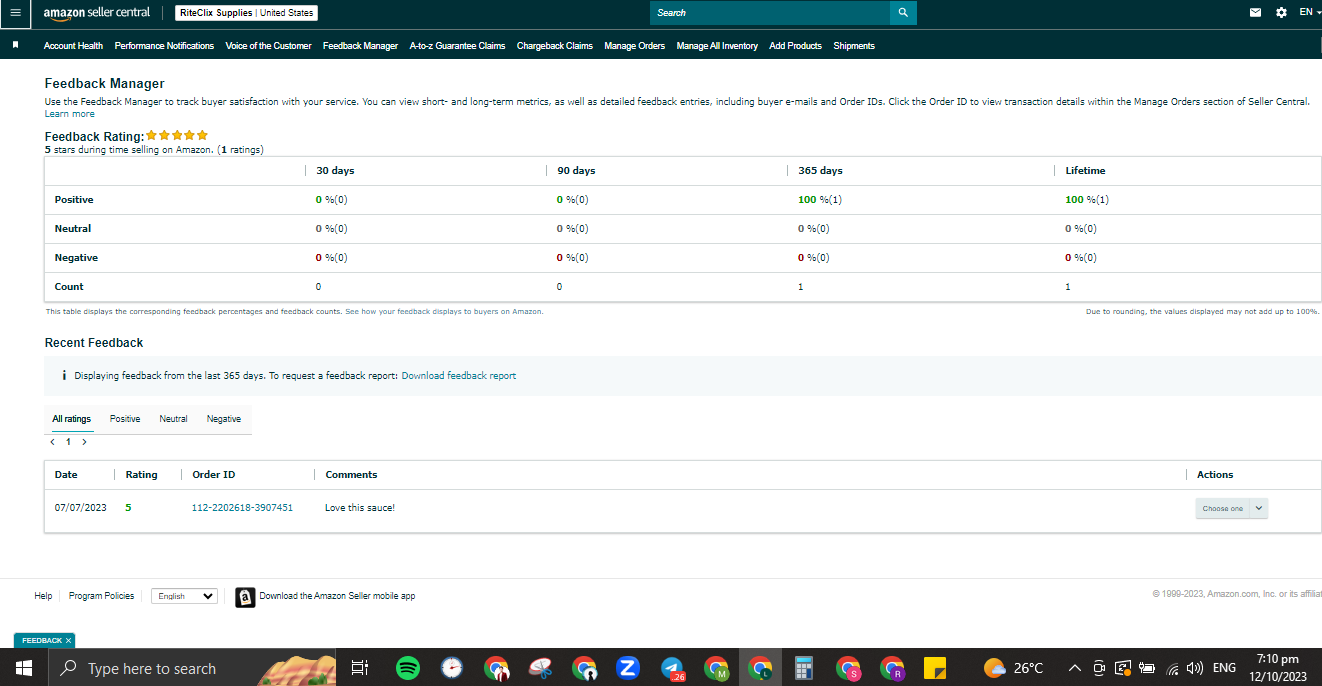Go to previous feedback page arrow
This screenshot has height=686, width=1322.
[x=52, y=441]
